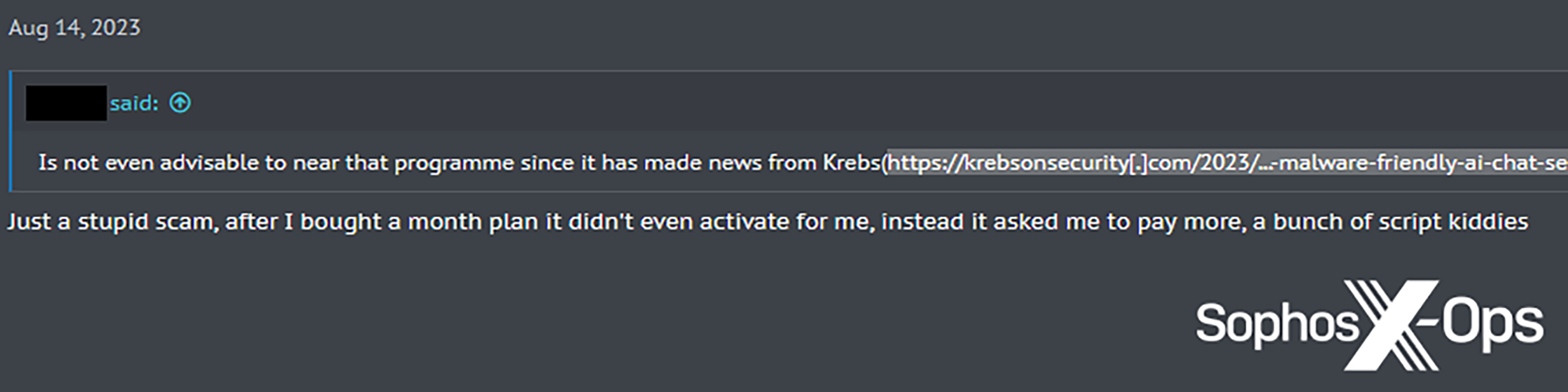Screen dimensions: 1568x392
Task: Click the redacted username black box
Action: point(66,103)
